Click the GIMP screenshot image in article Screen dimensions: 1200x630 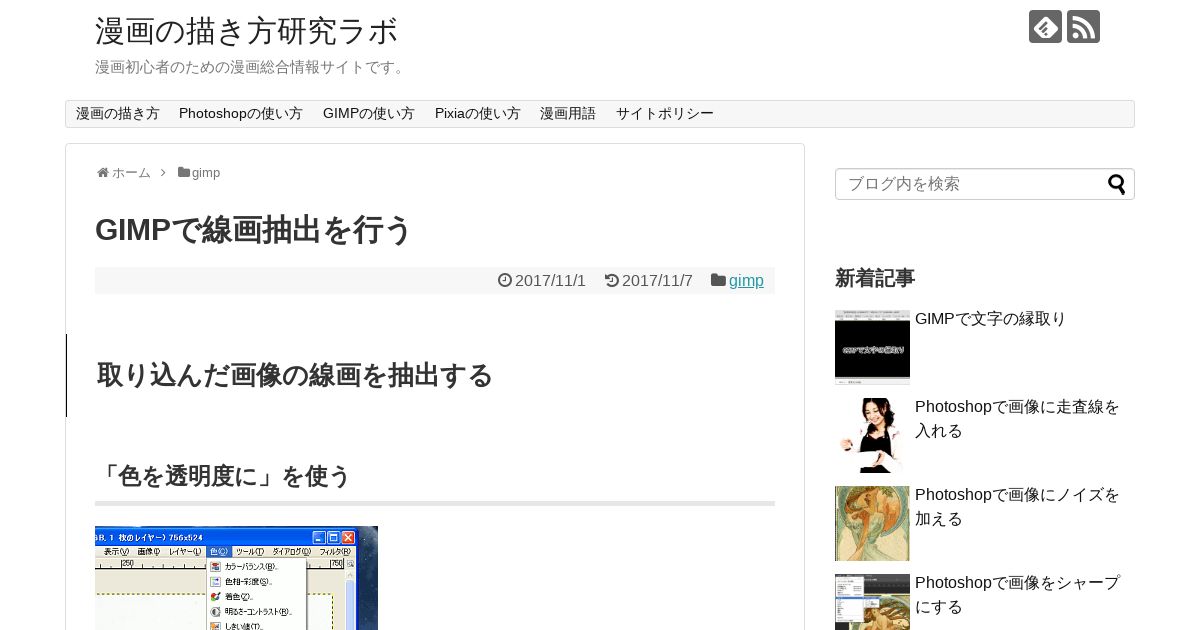(x=236, y=578)
